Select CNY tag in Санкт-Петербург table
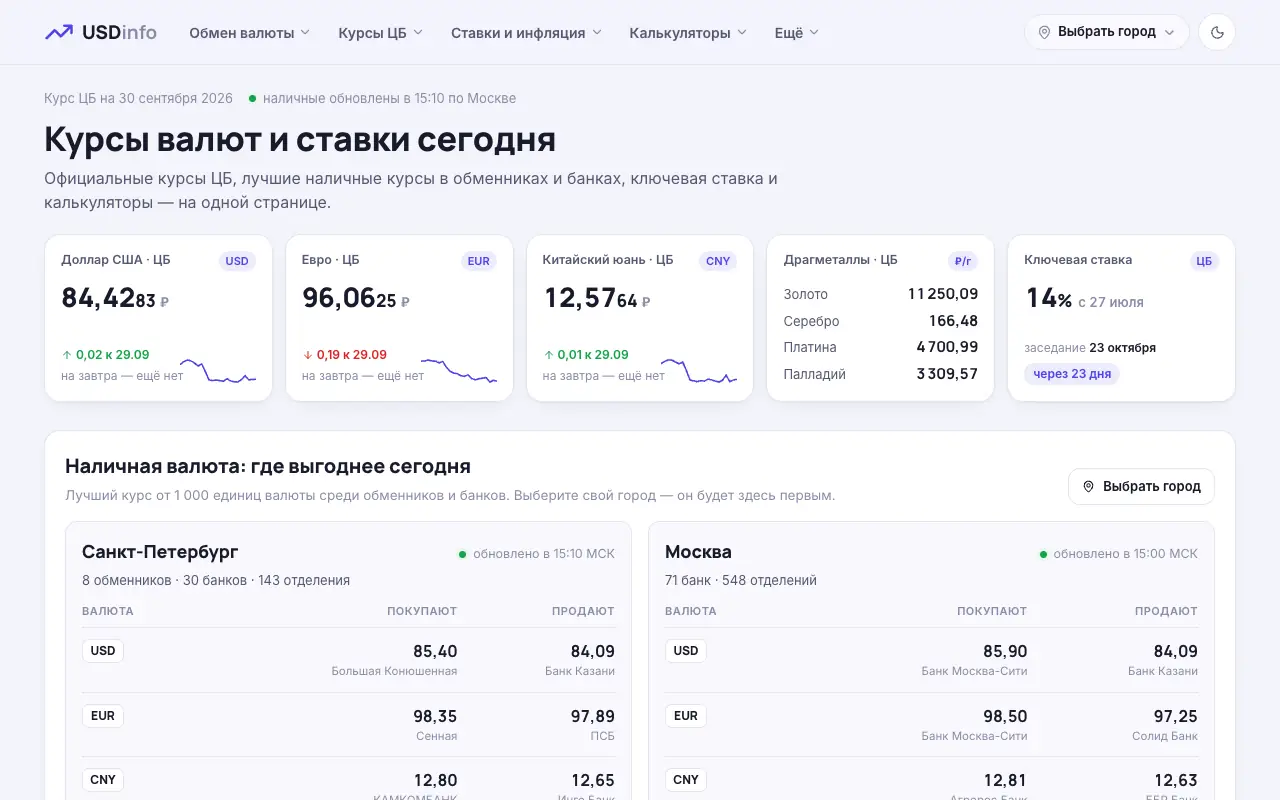The image size is (1280, 800). point(103,780)
